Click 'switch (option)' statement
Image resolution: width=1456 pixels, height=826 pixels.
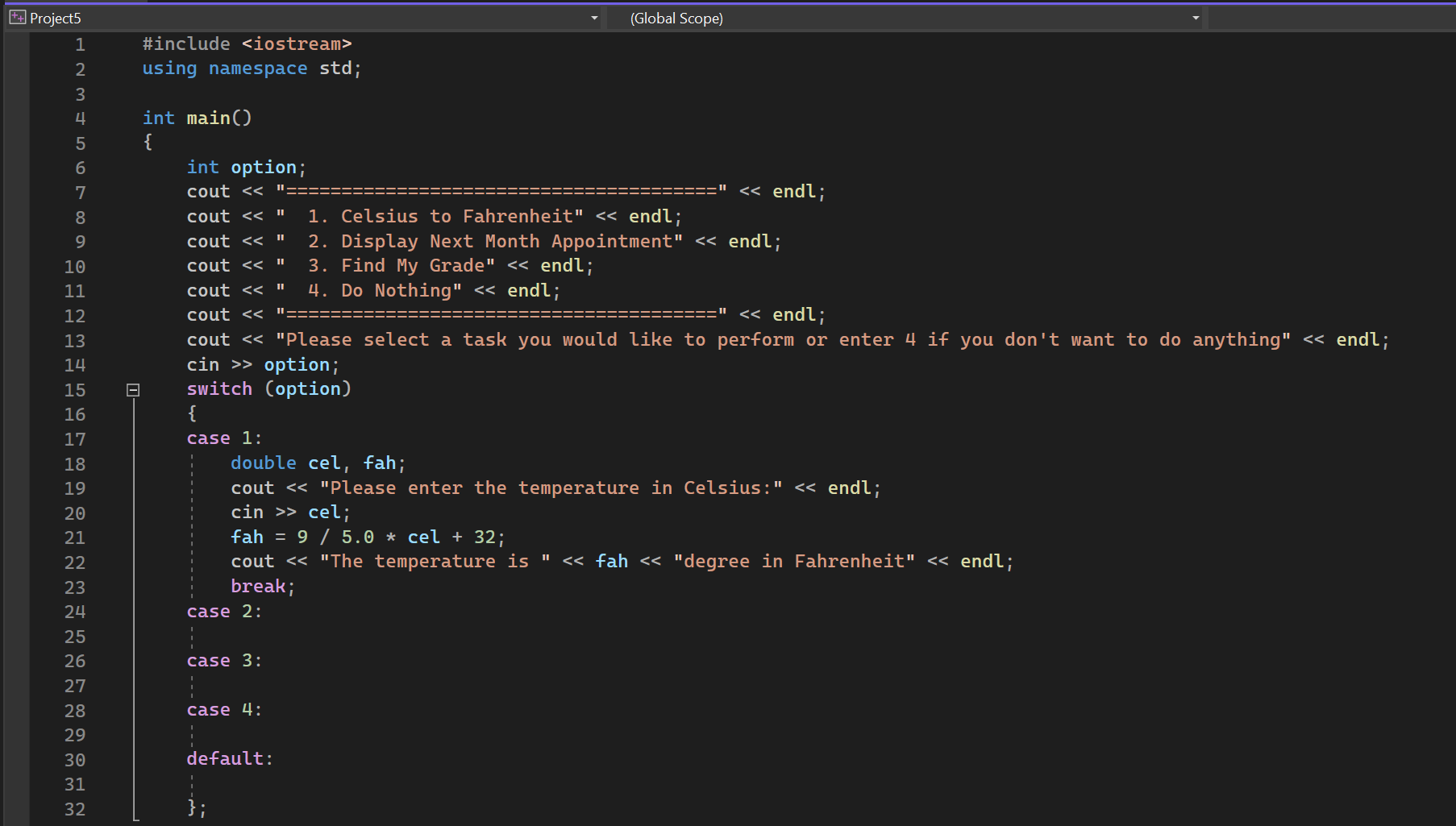point(269,389)
